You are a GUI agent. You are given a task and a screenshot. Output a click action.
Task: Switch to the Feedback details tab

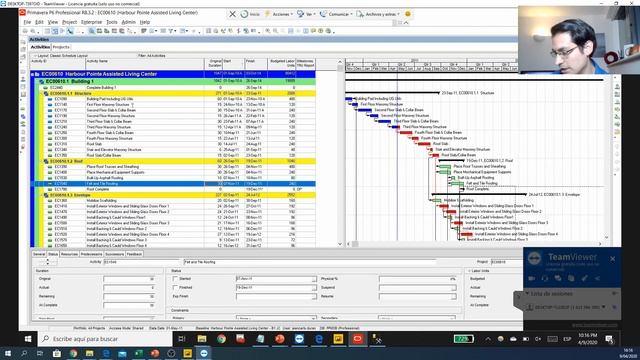[x=134, y=254]
